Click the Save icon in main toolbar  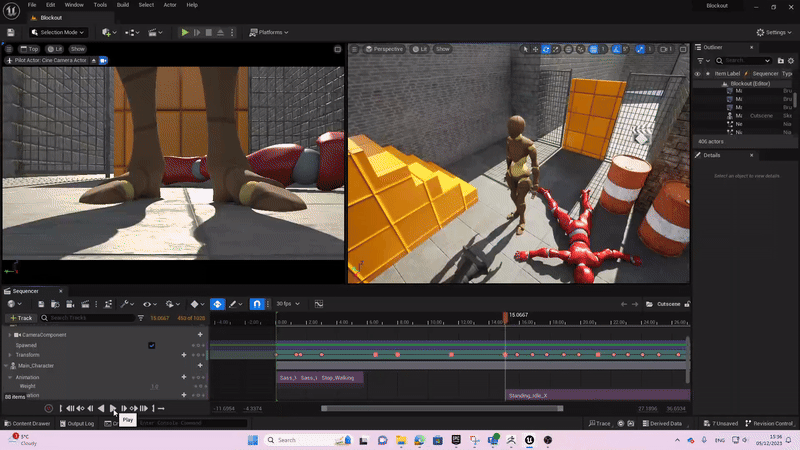10,32
